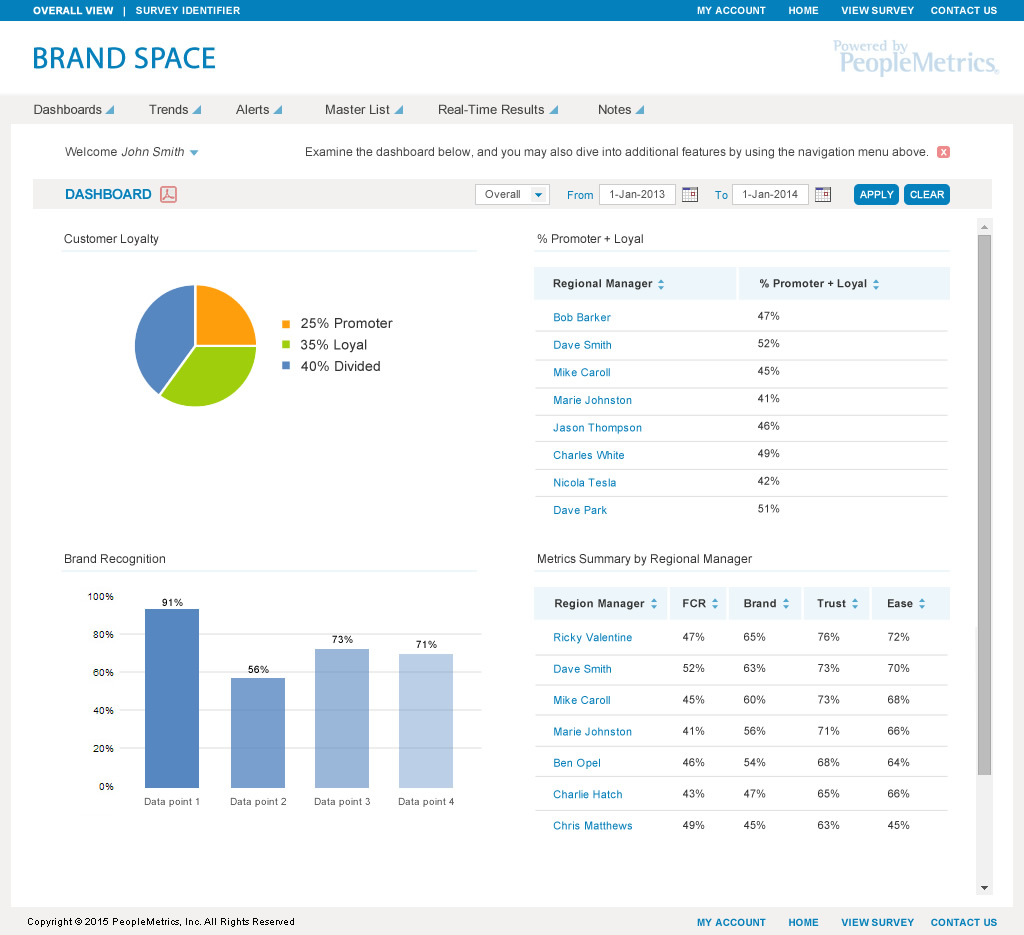Open Nicola Tesla's details

point(584,483)
